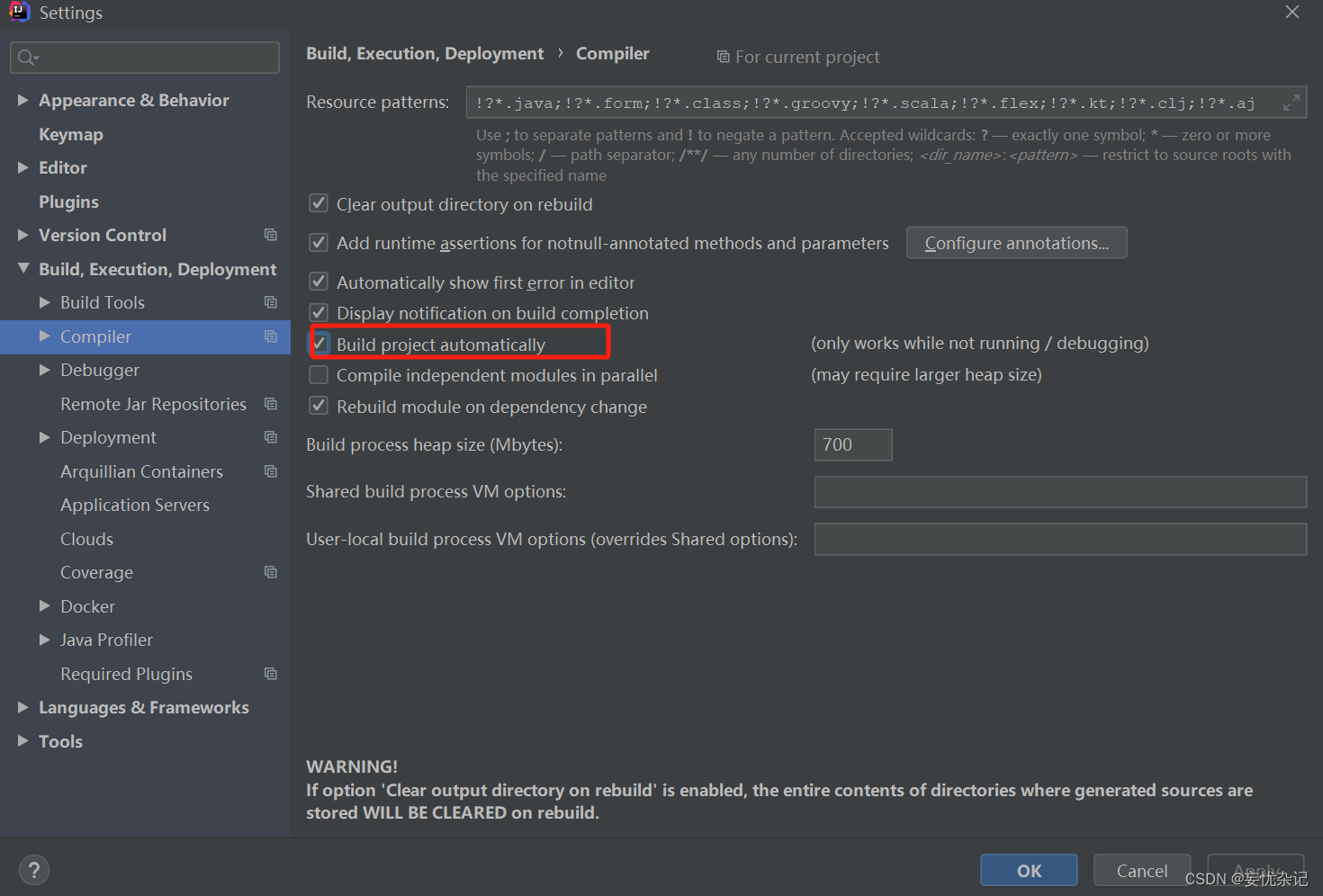Click the IntelliJ IDEA logo in title bar
The width and height of the screenshot is (1323, 896).
click(19, 12)
